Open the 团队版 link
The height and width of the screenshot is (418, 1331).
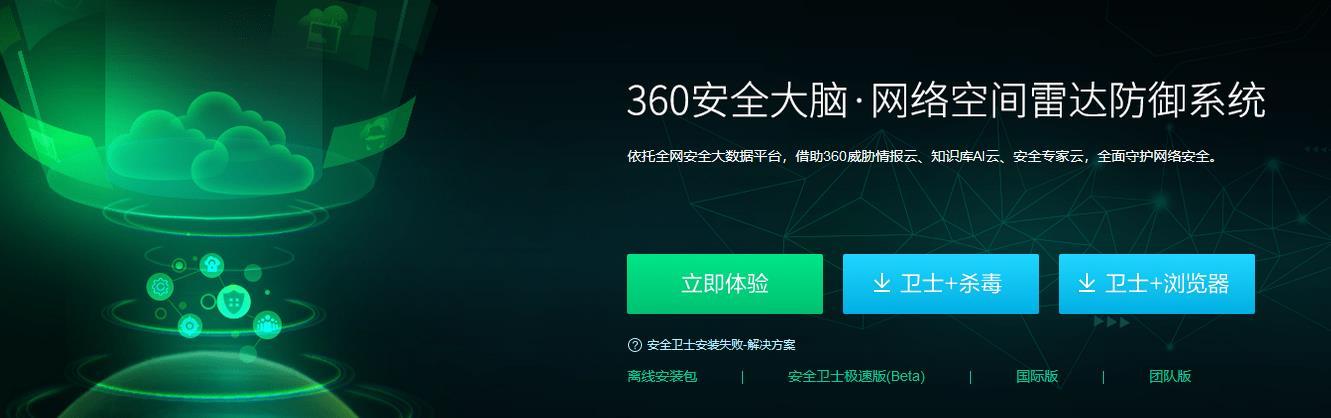click(1170, 377)
